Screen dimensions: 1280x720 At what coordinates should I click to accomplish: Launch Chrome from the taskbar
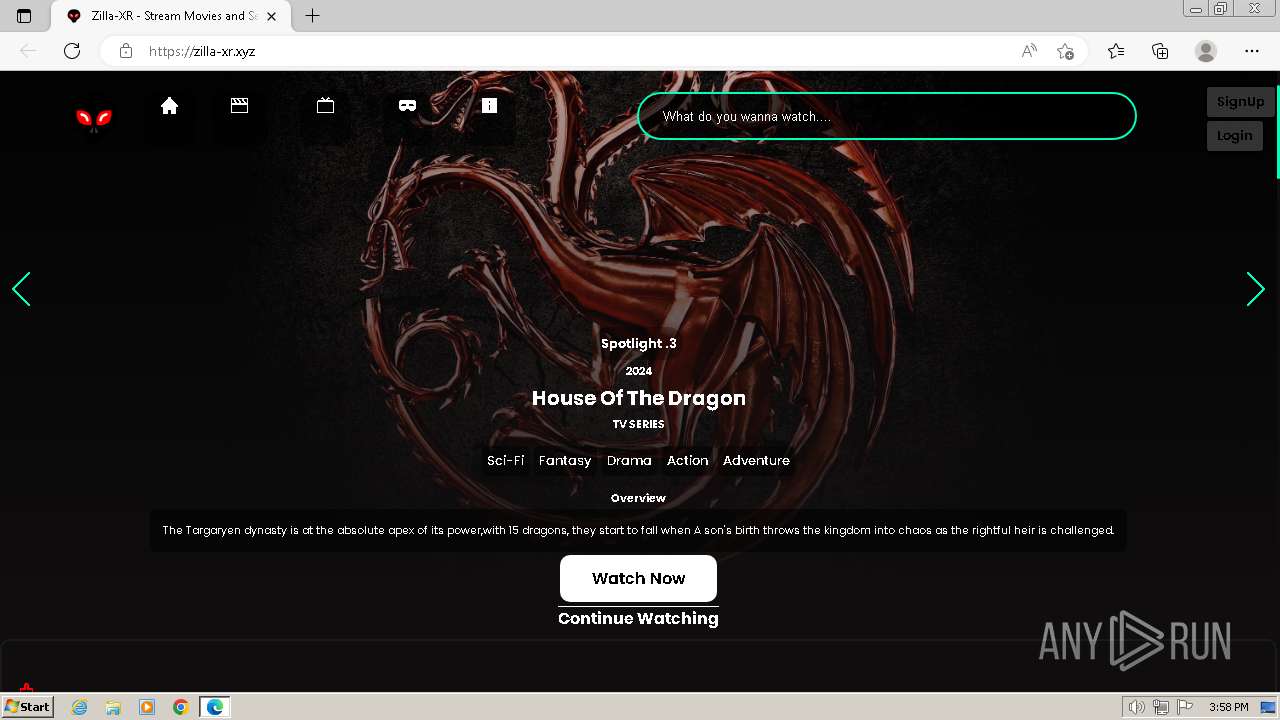(180, 707)
